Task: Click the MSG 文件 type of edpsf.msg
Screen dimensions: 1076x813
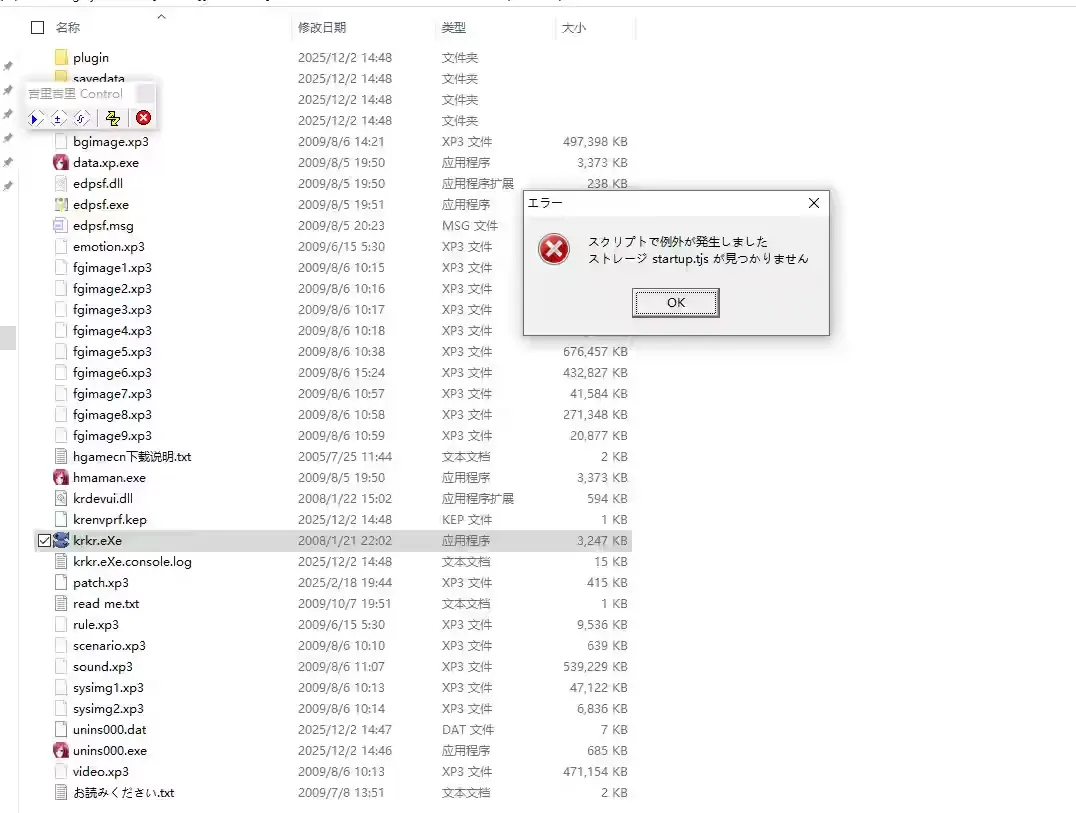Action: pos(470,226)
